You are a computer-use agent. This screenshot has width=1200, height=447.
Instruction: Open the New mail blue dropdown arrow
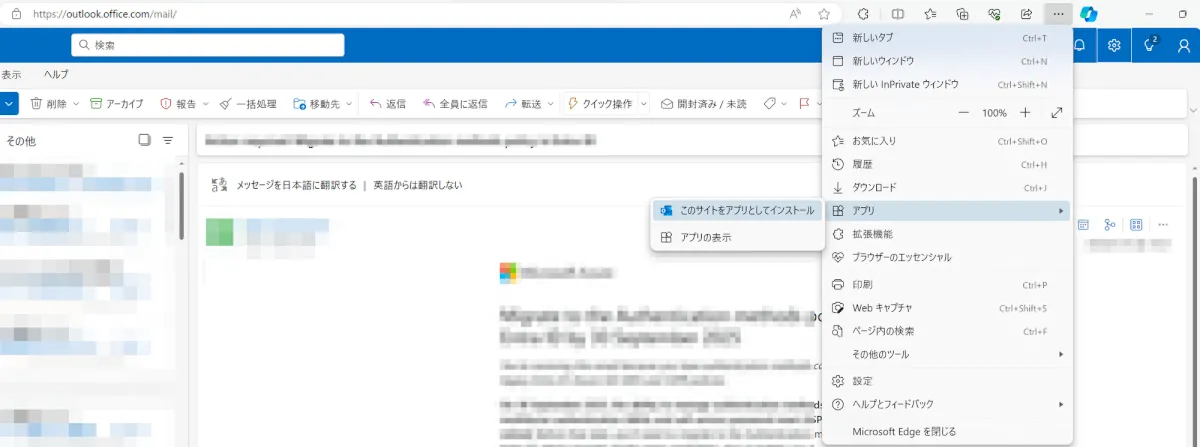click(9, 103)
